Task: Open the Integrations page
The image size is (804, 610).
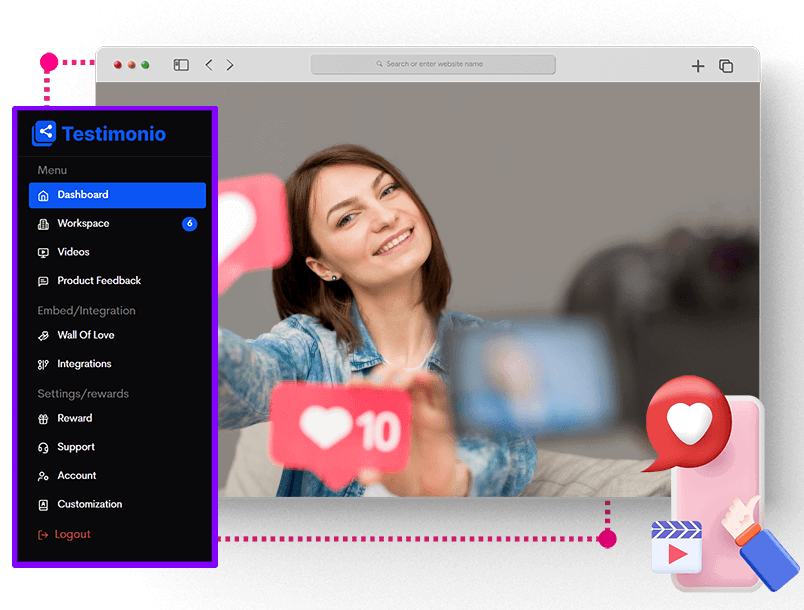Action: click(84, 364)
